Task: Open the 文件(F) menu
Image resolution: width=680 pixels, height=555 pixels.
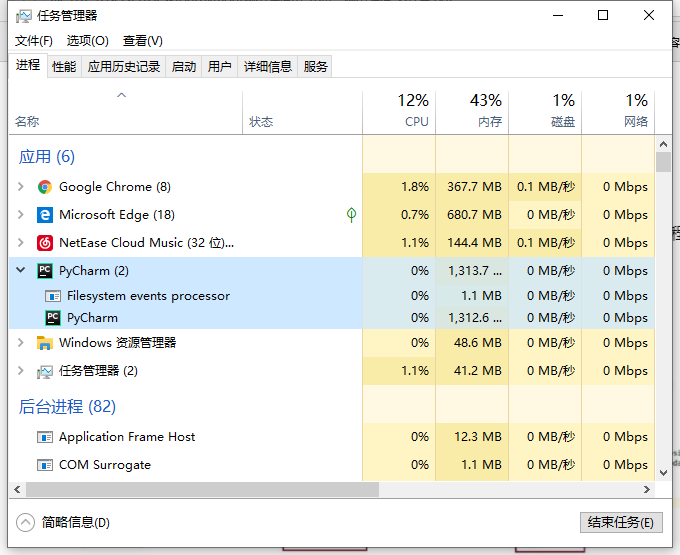Action: (x=34, y=41)
